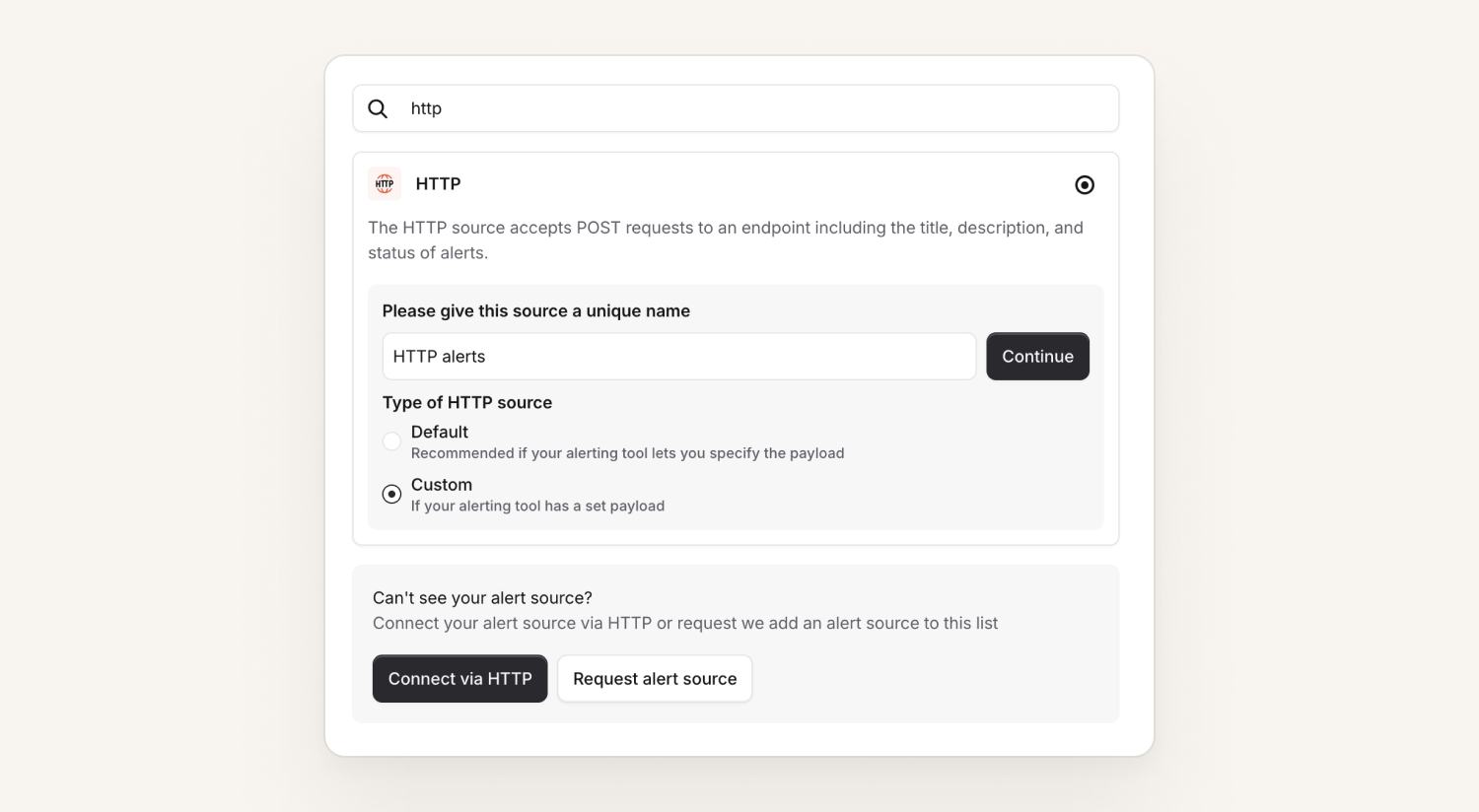Screen dimensions: 1479x812
Task: Click the HTTP source logo icon
Action: [x=385, y=184]
